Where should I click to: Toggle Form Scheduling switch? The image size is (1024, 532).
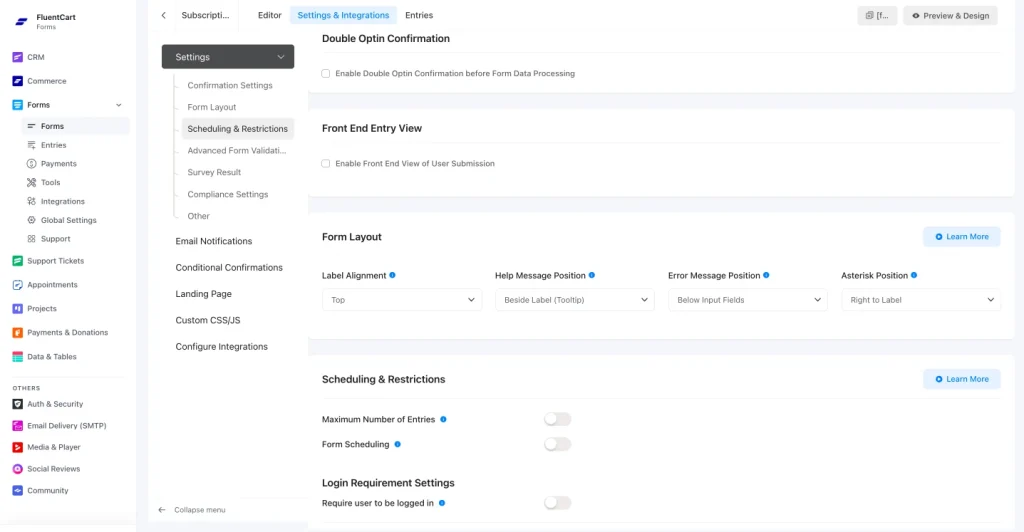[x=558, y=444]
